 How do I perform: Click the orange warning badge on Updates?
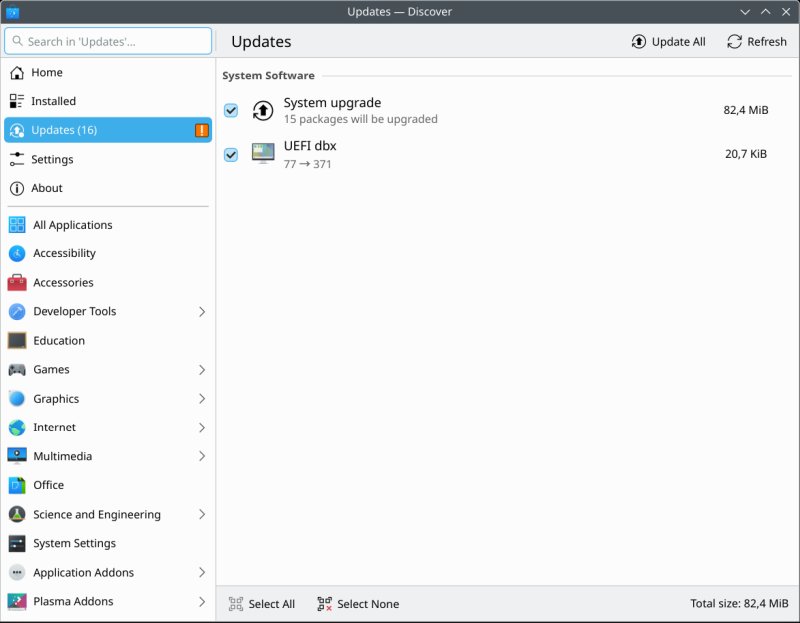pyautogui.click(x=202, y=130)
